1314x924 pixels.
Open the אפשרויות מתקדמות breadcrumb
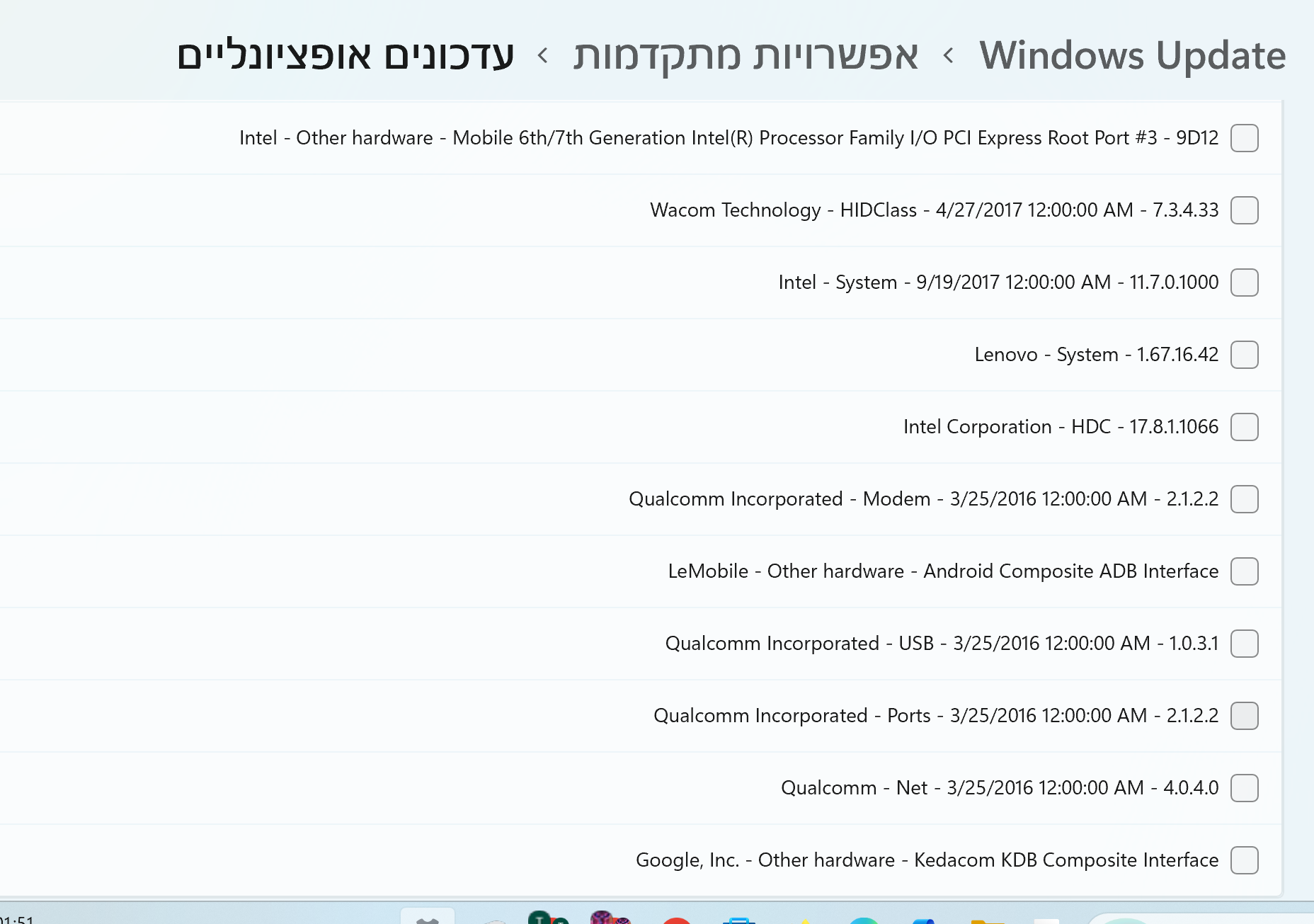click(745, 55)
